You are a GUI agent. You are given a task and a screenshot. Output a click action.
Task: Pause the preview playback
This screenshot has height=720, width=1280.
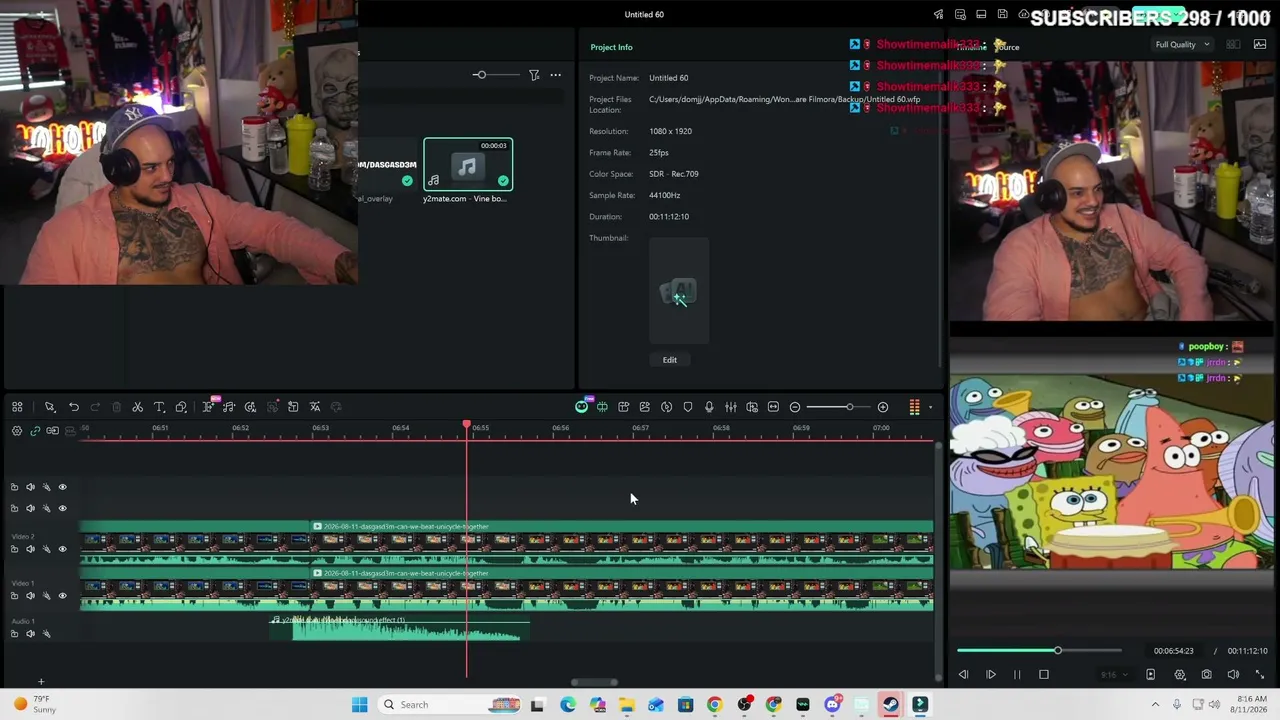pos(1017,675)
